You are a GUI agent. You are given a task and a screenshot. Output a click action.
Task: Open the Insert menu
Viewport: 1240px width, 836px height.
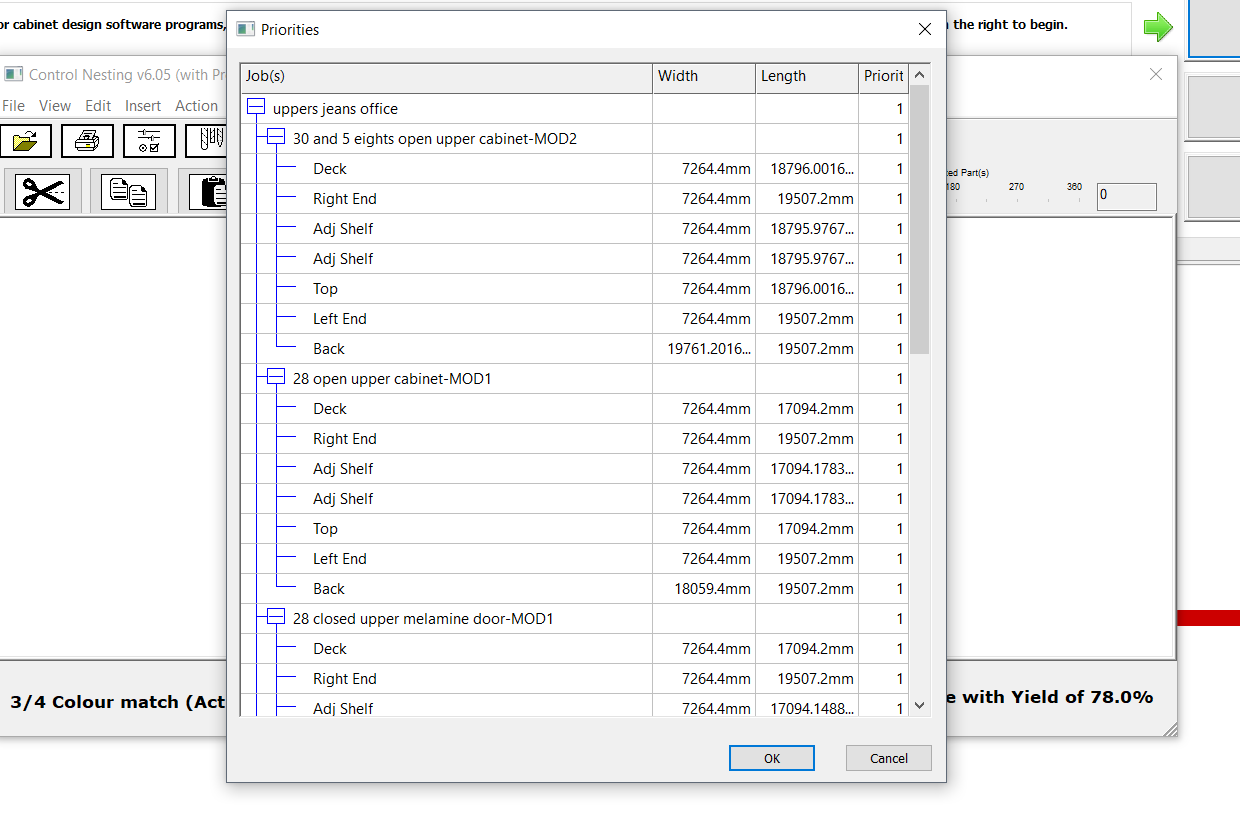[x=143, y=106]
